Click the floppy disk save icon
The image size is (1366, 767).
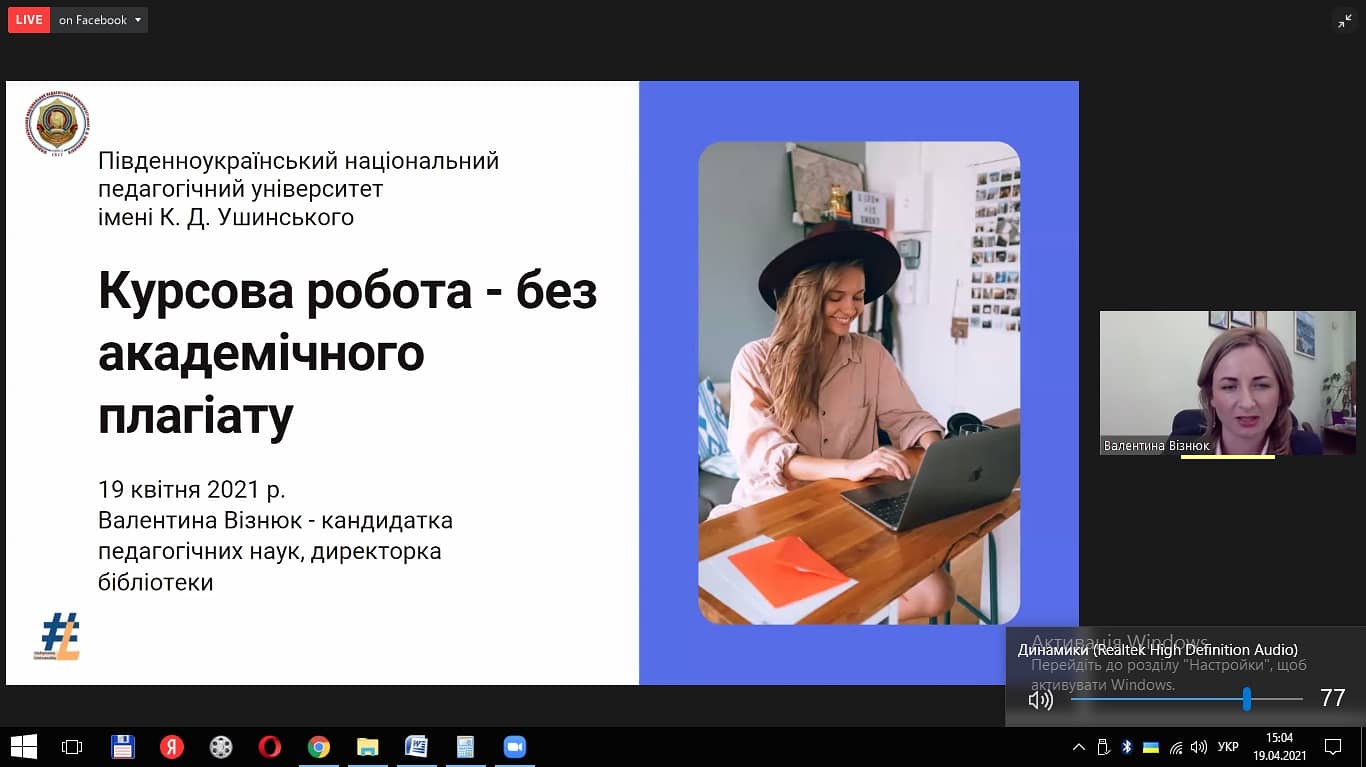coord(122,747)
